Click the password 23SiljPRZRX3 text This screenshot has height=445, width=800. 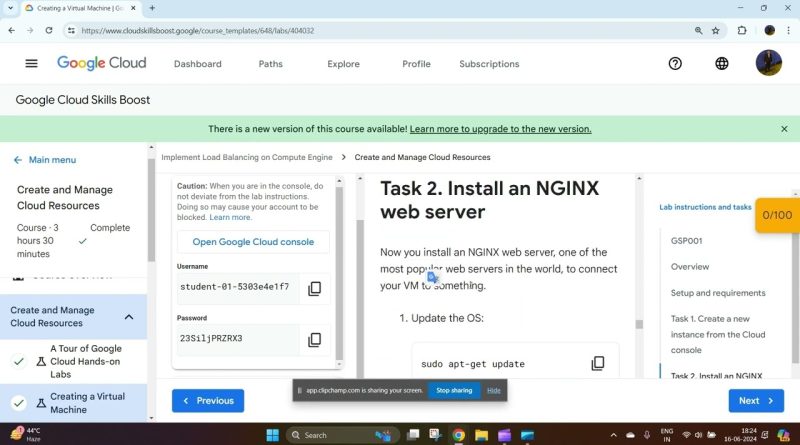pos(211,338)
